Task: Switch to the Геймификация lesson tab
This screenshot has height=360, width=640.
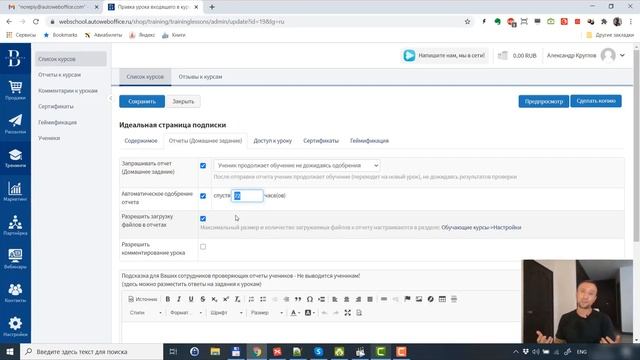Action: [x=369, y=141]
